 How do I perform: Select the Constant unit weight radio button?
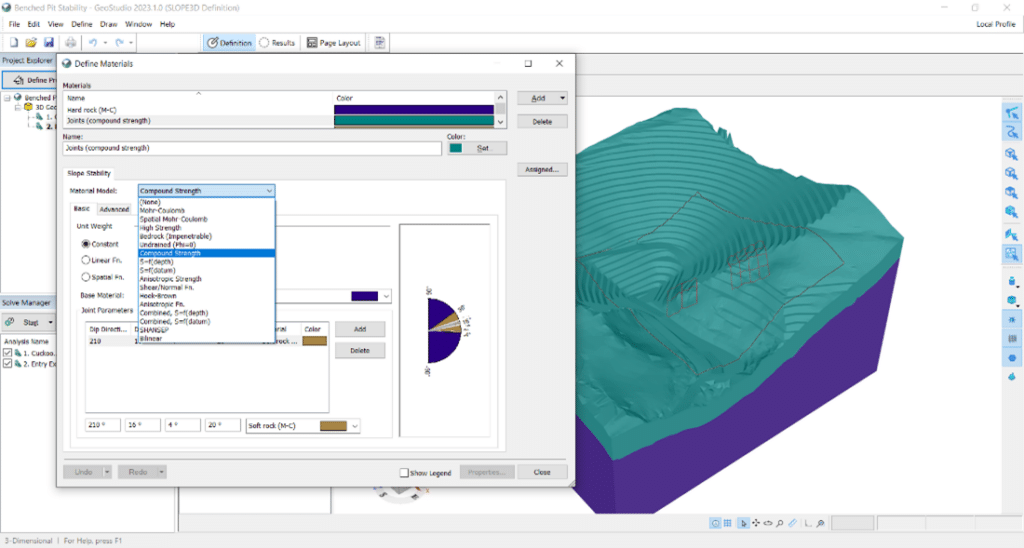85,244
